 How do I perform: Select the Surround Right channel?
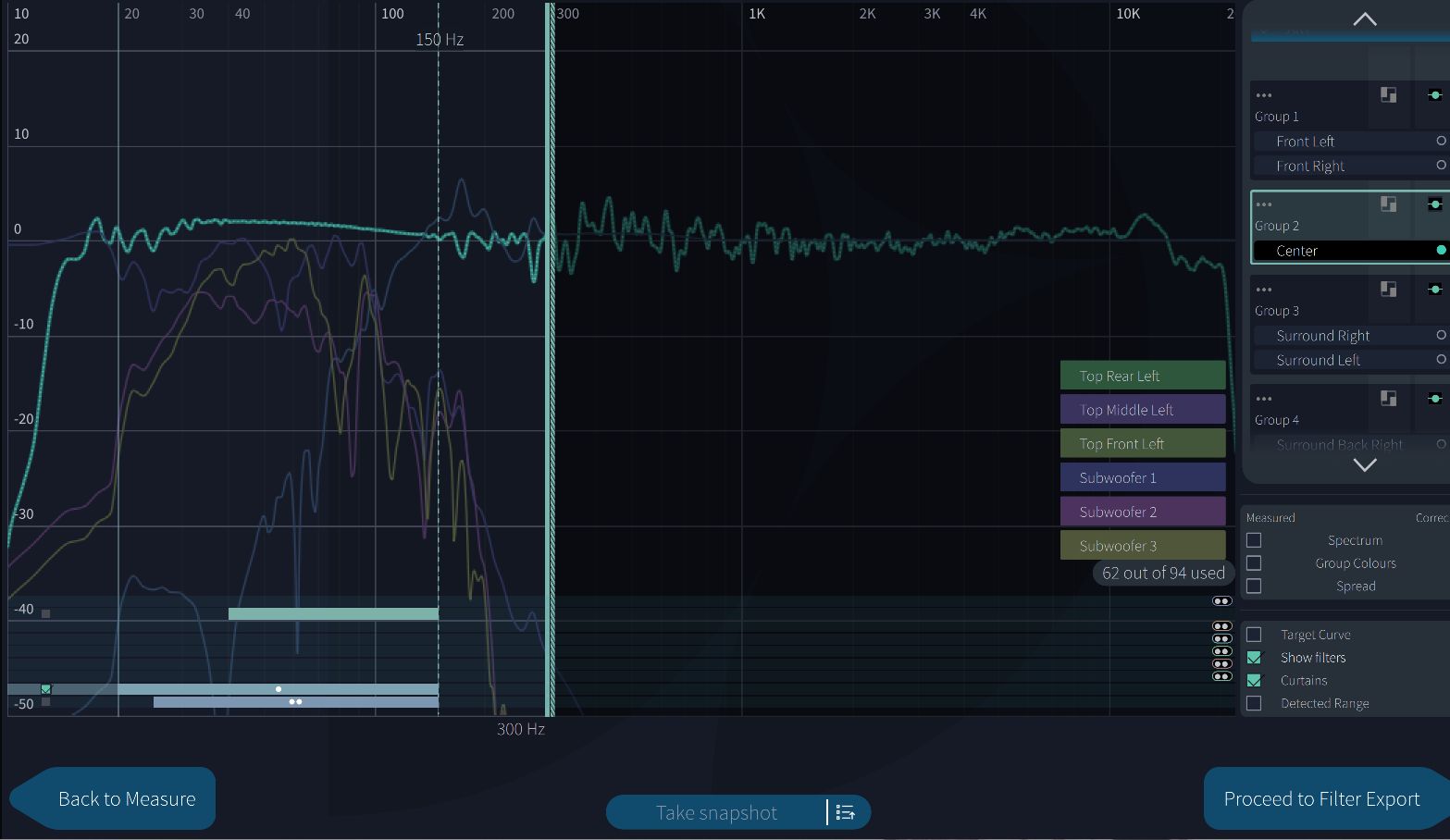click(1322, 336)
